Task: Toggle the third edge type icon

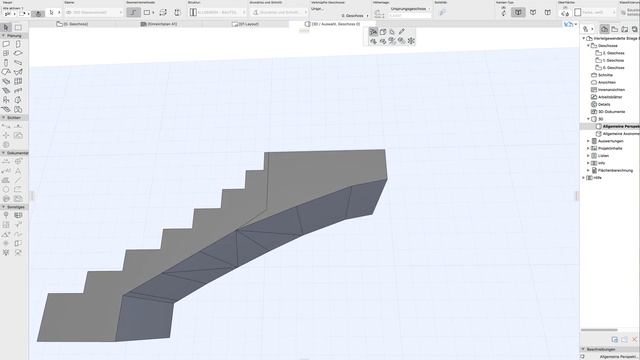Action: [x=533, y=13]
